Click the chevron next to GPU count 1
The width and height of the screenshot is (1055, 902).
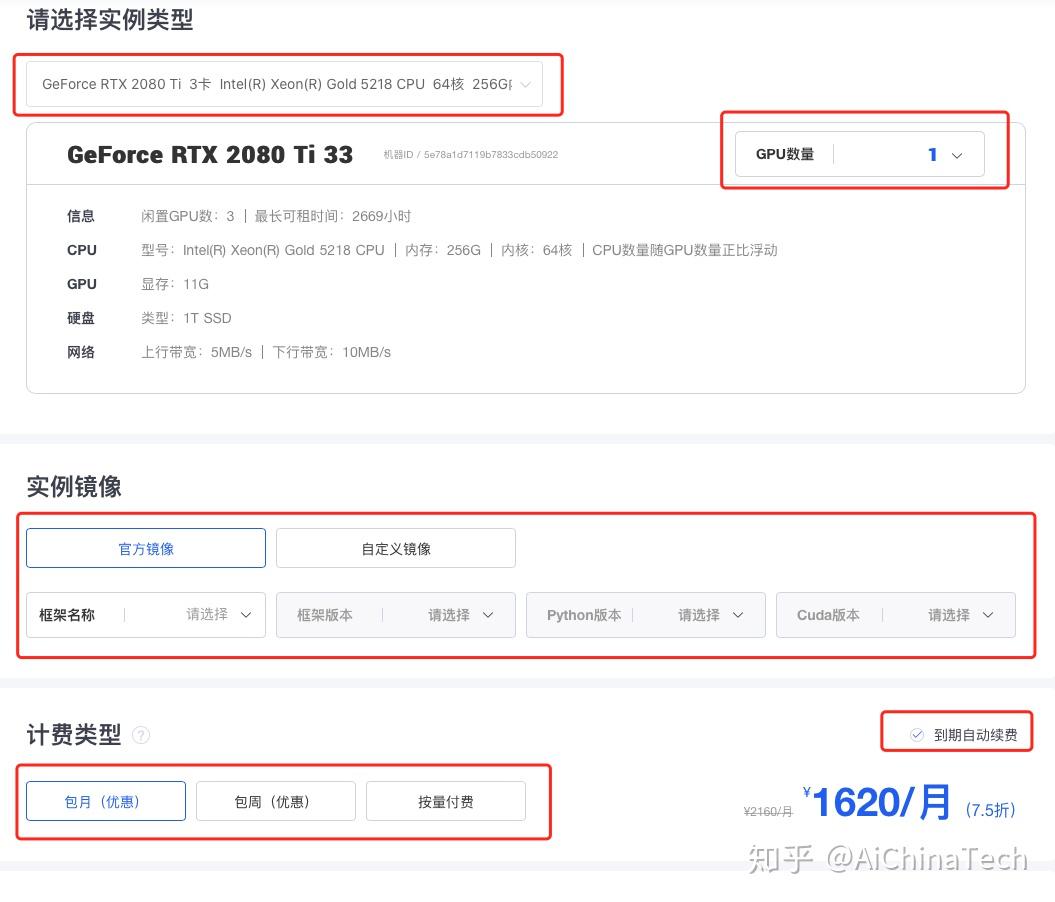957,155
